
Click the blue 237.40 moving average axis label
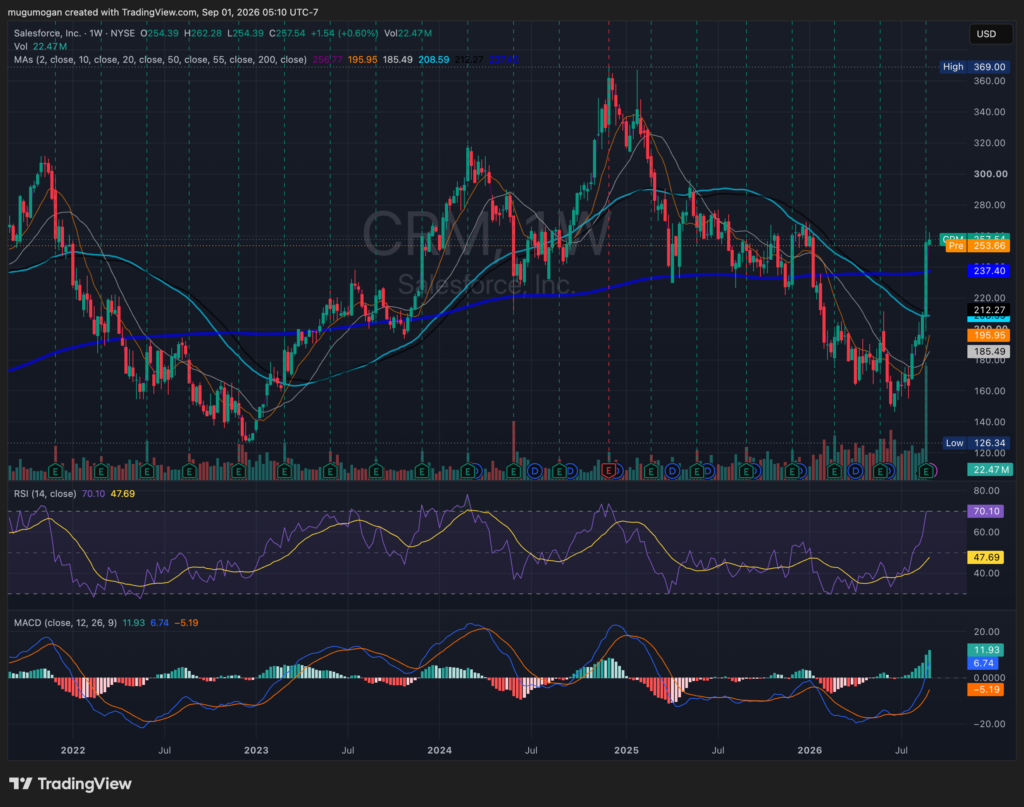988,270
